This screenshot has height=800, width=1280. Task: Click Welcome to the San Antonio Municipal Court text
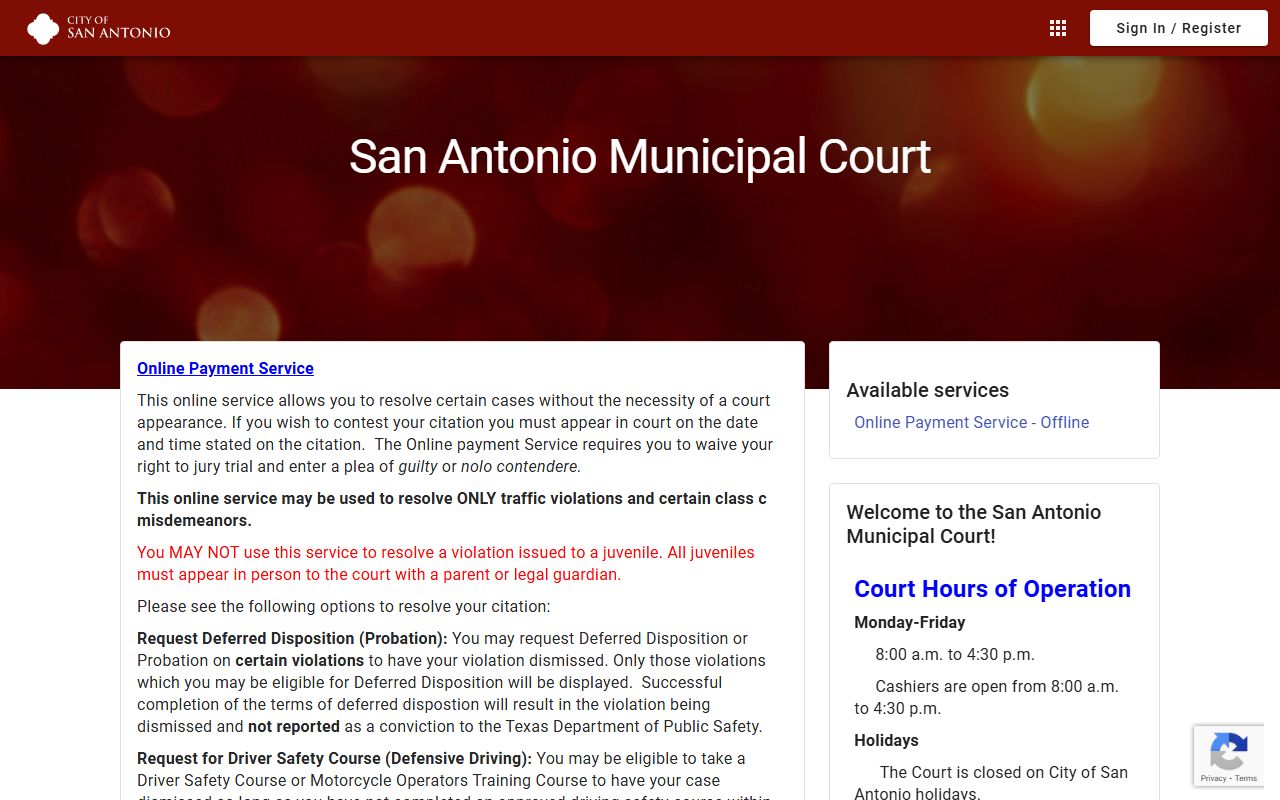[x=973, y=524]
